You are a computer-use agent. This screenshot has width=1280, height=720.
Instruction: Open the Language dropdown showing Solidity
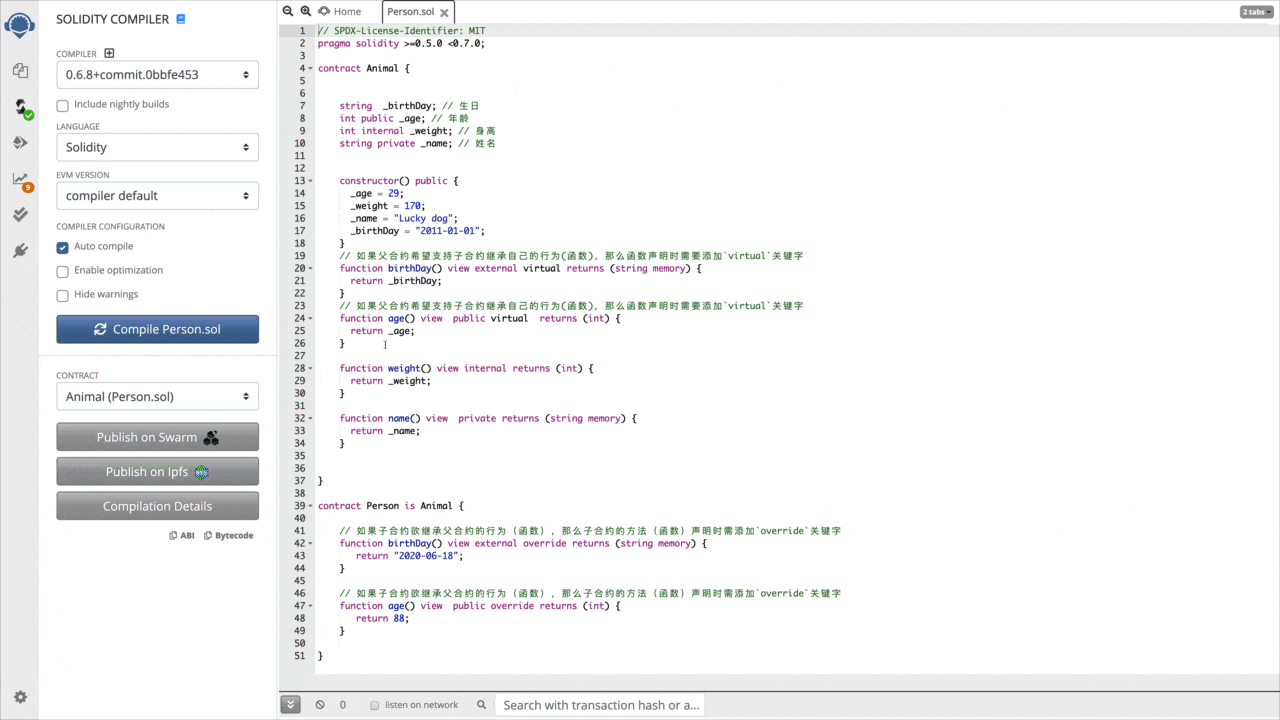pyautogui.click(x=158, y=147)
